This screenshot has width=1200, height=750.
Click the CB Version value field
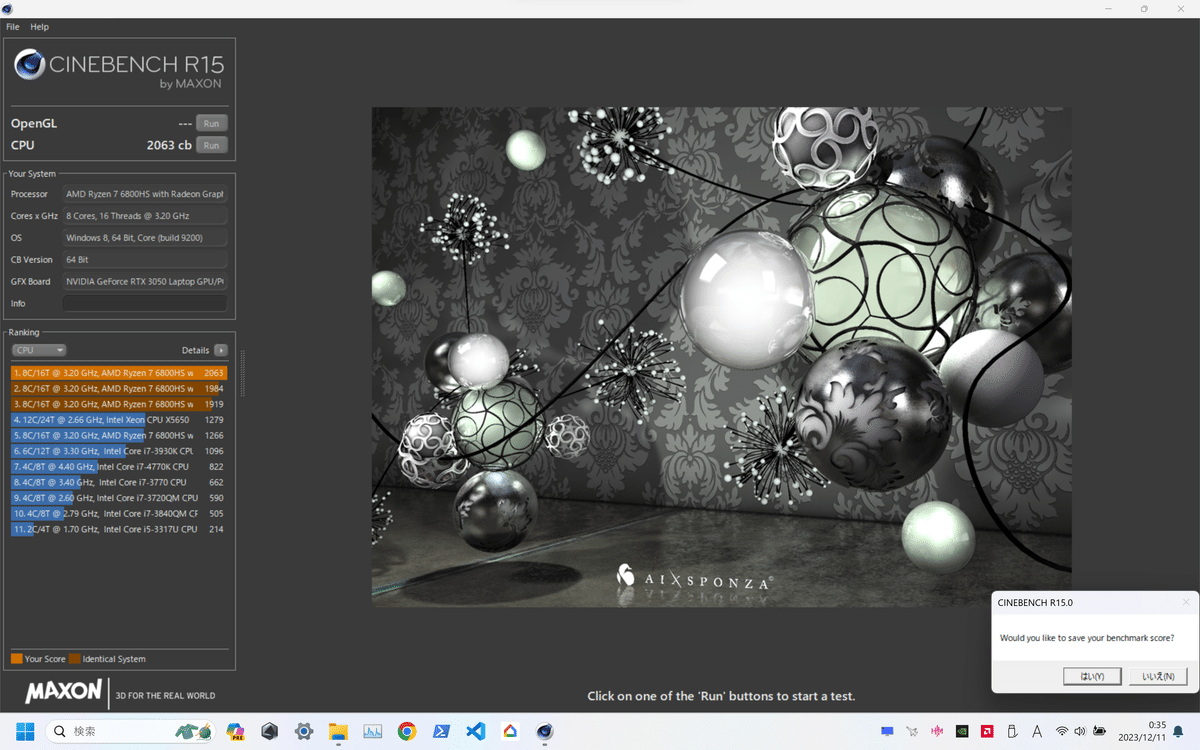tap(145, 260)
